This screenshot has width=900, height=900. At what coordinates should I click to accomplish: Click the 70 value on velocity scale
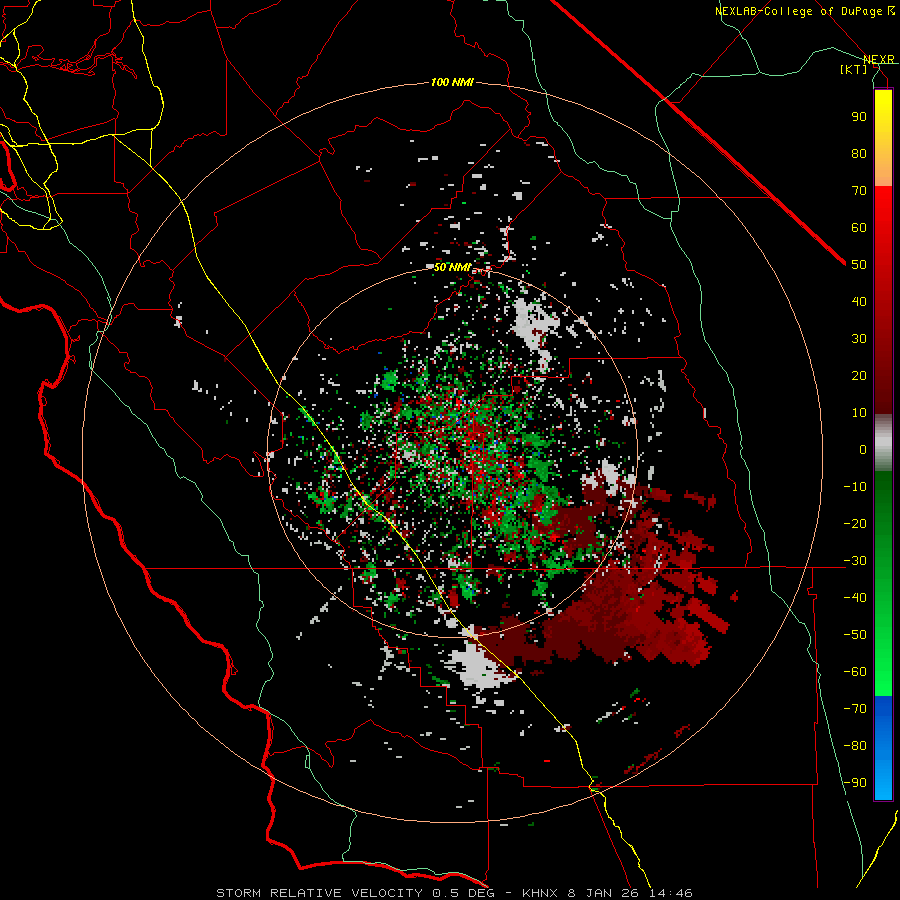coord(859,191)
